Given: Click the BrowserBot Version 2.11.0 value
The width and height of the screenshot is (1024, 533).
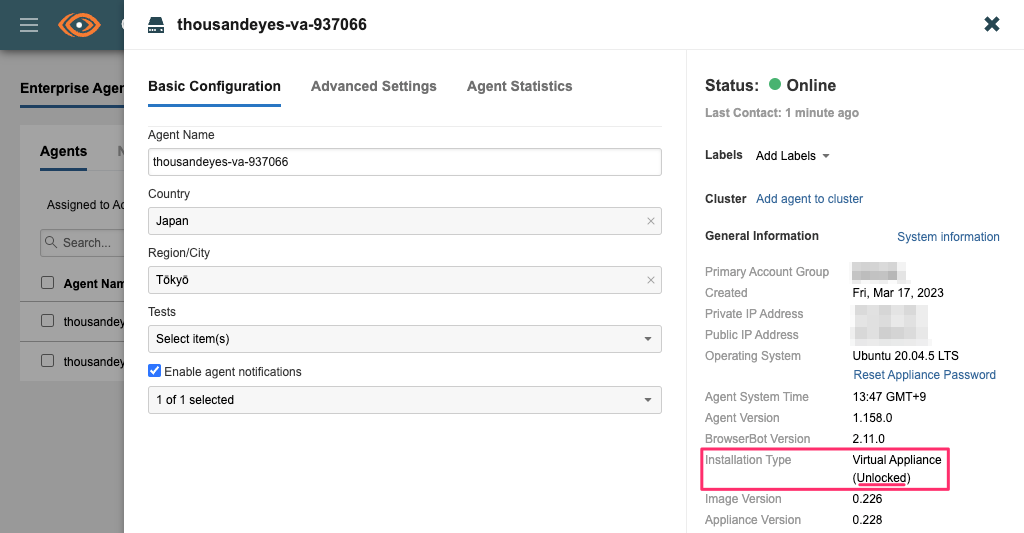Looking at the screenshot, I should click(869, 439).
